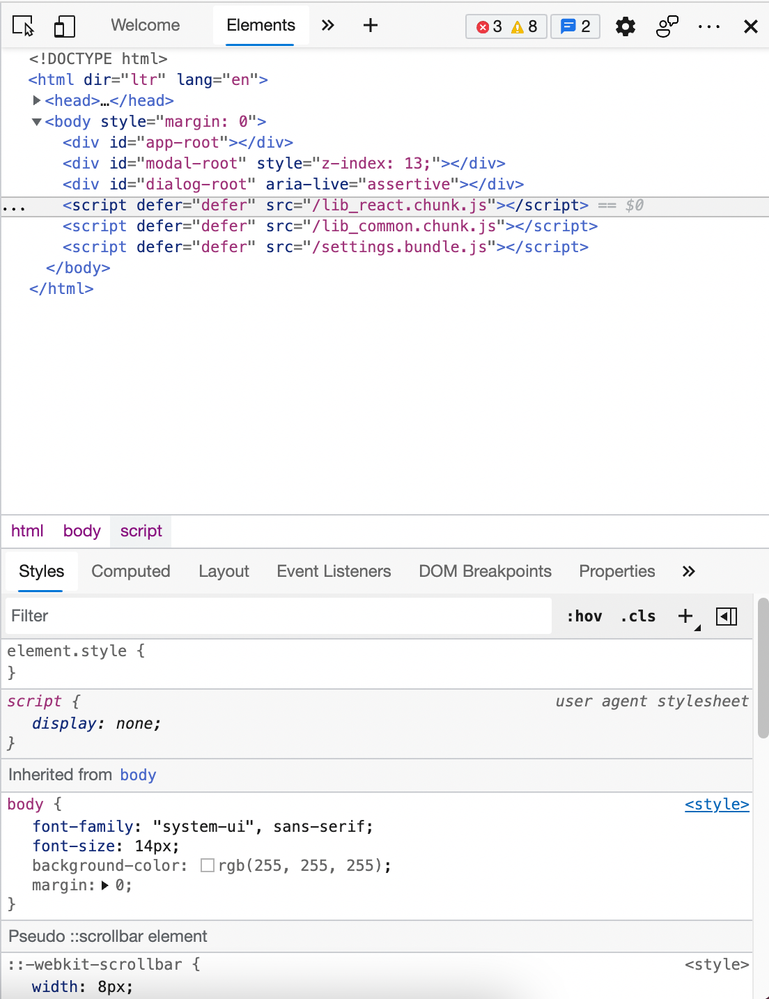Open the customize DevTools three-dot menu

[x=708, y=27]
